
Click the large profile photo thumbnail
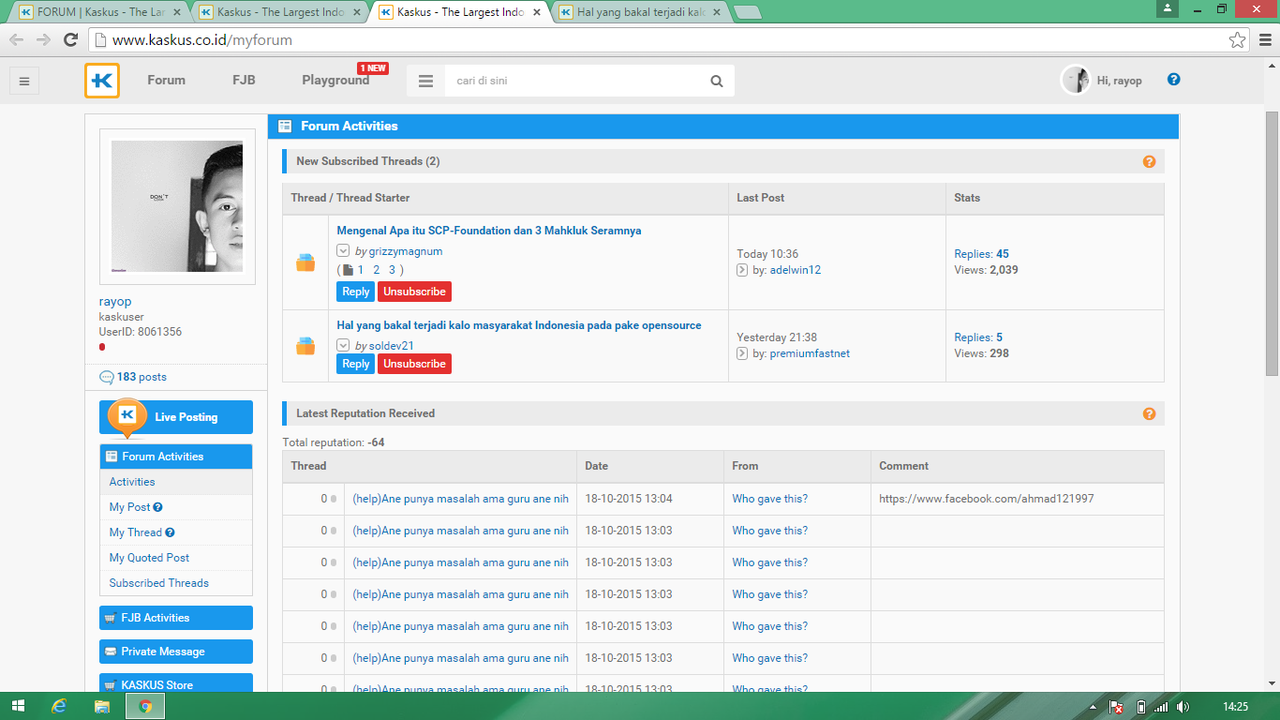point(177,206)
